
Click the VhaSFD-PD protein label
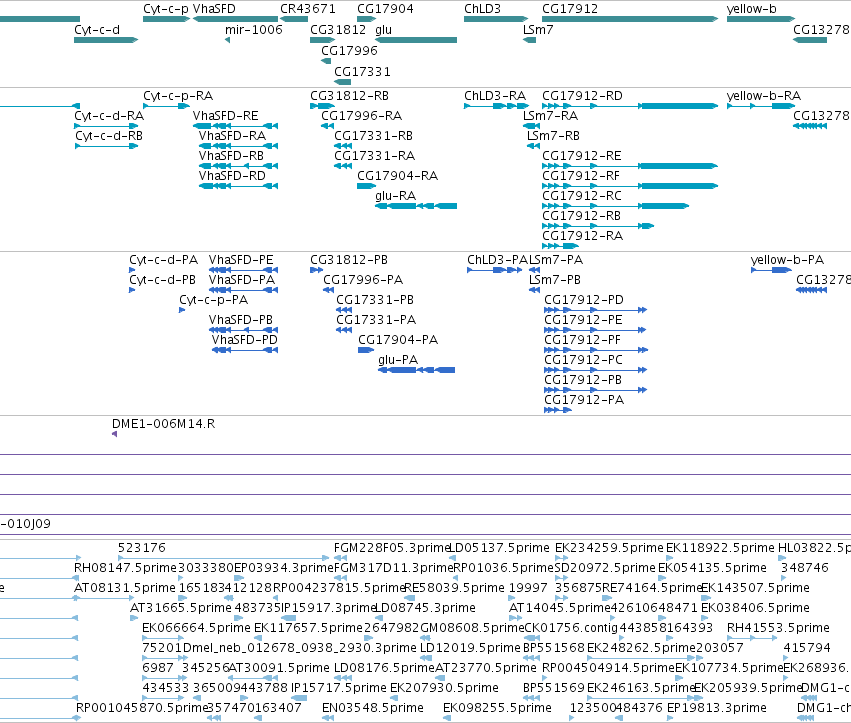tap(244, 340)
